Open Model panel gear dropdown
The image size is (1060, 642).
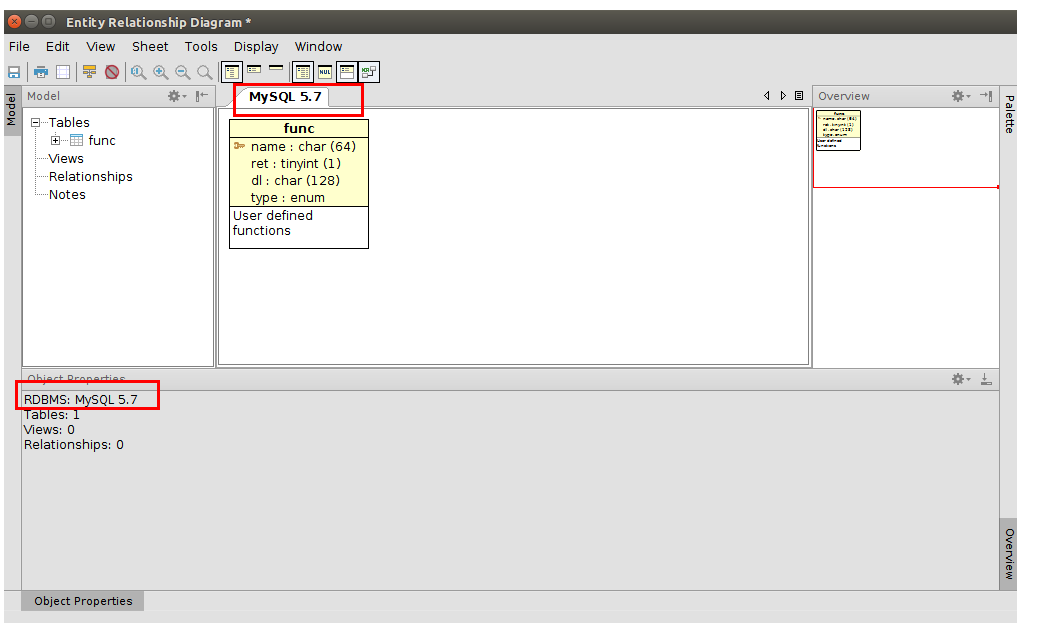click(x=176, y=96)
